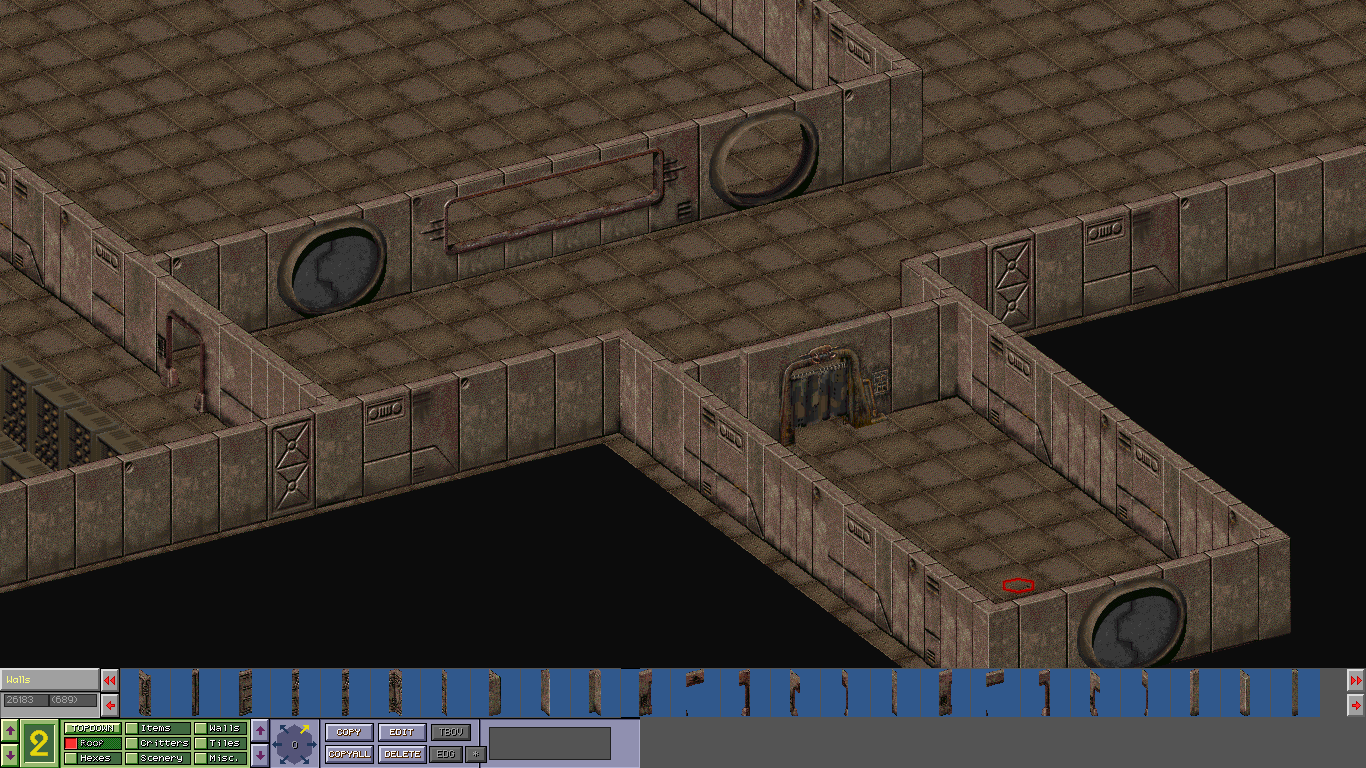The width and height of the screenshot is (1366, 768).
Task: Jump back fast with the double-left arrow
Action: pos(109,681)
